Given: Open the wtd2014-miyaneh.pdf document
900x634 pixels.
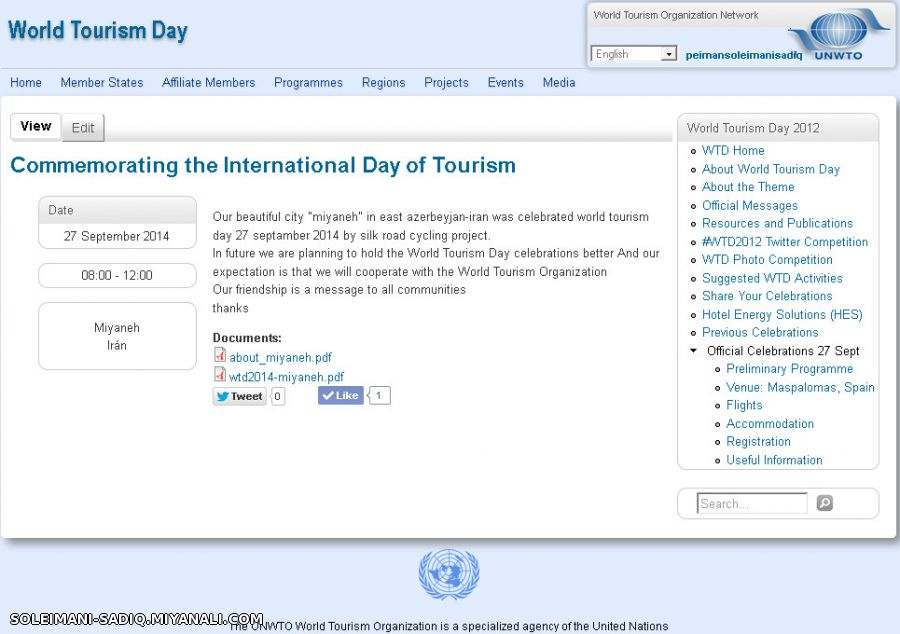Looking at the screenshot, I should click(x=286, y=377).
